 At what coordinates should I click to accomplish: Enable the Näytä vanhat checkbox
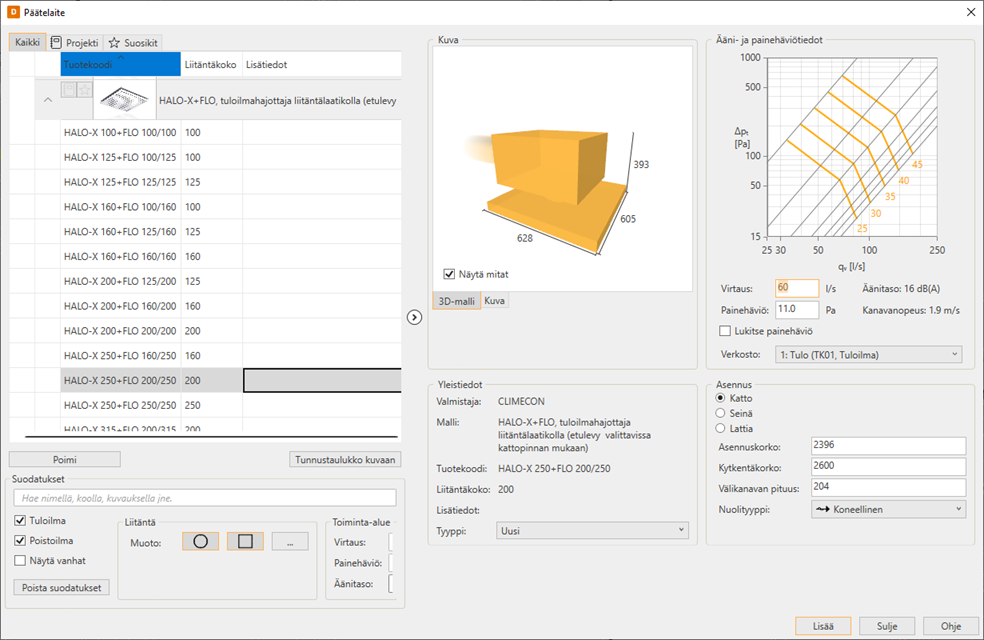(x=20, y=560)
